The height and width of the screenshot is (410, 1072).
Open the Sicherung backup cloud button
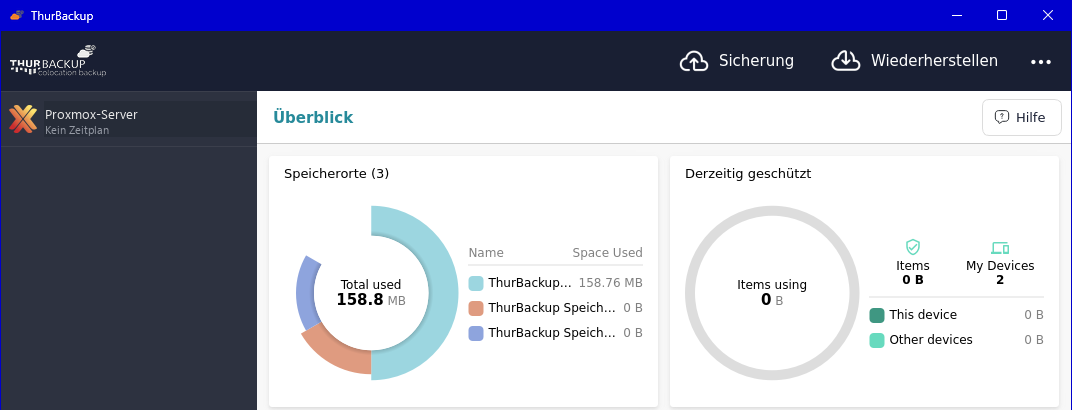pyautogui.click(x=736, y=61)
